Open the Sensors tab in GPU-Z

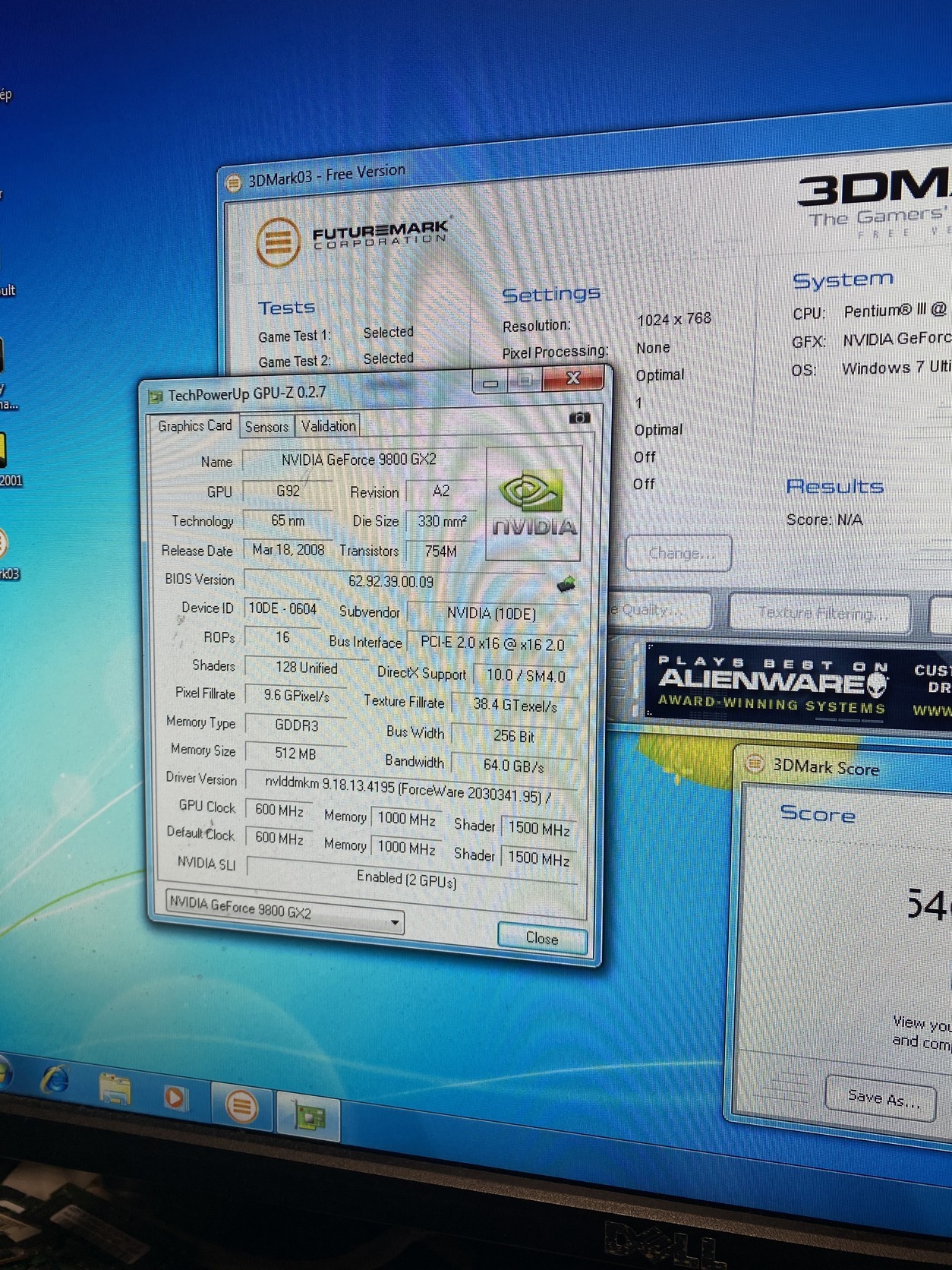266,427
